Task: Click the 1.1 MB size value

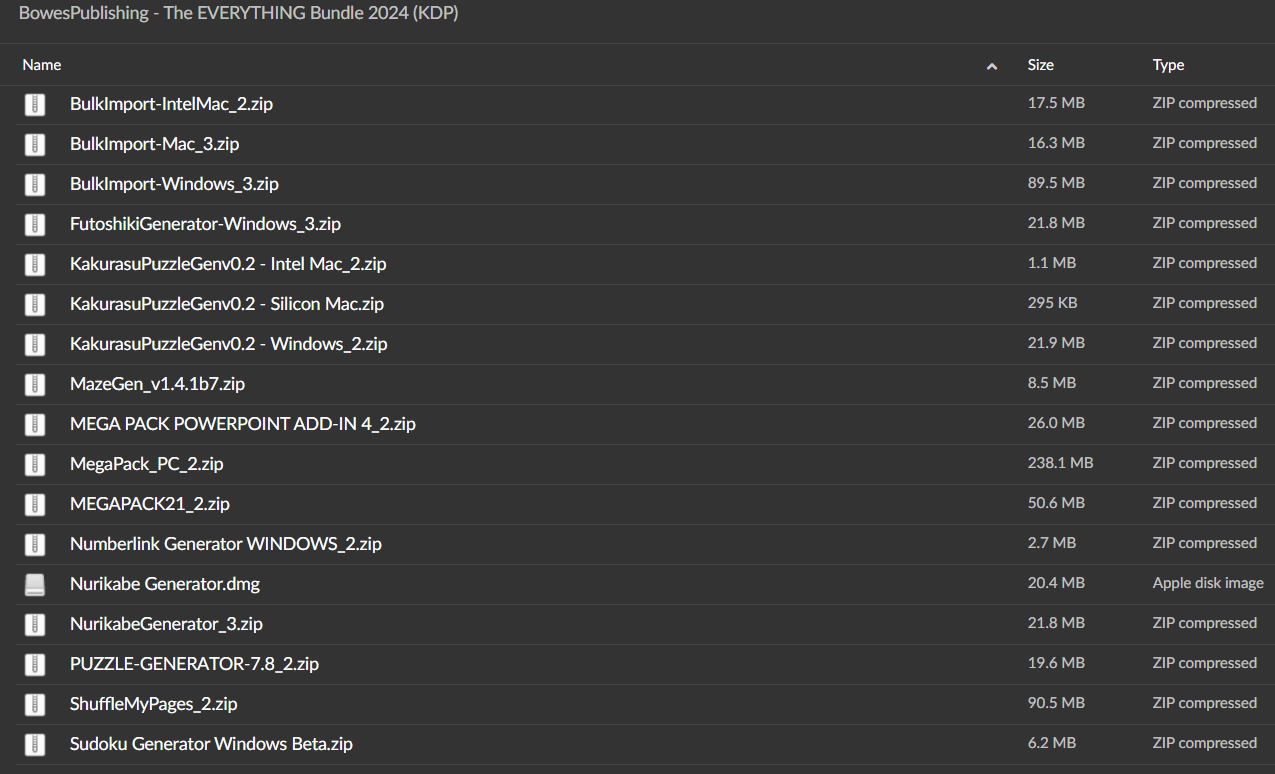Action: tap(1052, 263)
